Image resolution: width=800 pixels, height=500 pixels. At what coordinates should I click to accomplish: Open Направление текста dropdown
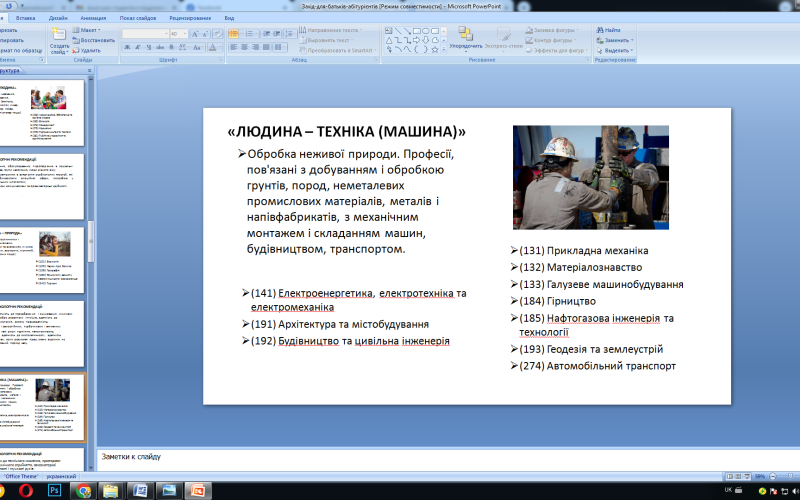coord(331,30)
